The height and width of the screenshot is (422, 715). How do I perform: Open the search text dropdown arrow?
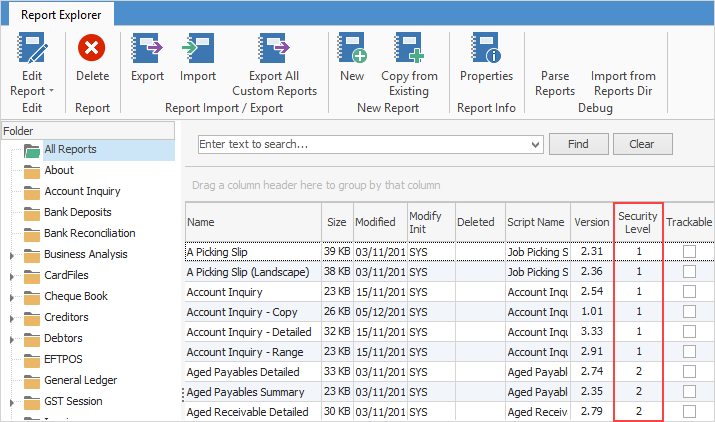[x=535, y=145]
